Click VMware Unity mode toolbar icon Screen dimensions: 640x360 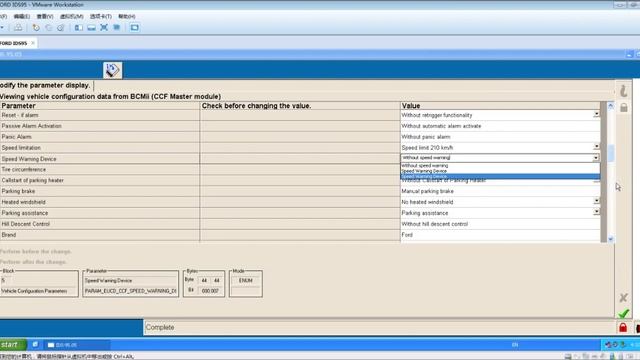117,28
